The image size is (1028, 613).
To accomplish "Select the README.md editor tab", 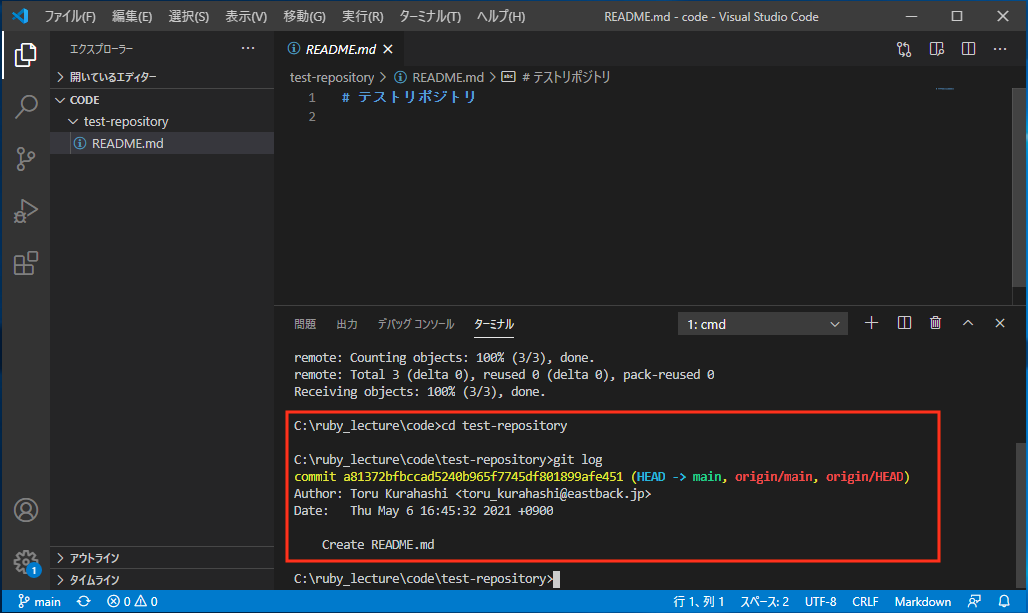I will 341,49.
